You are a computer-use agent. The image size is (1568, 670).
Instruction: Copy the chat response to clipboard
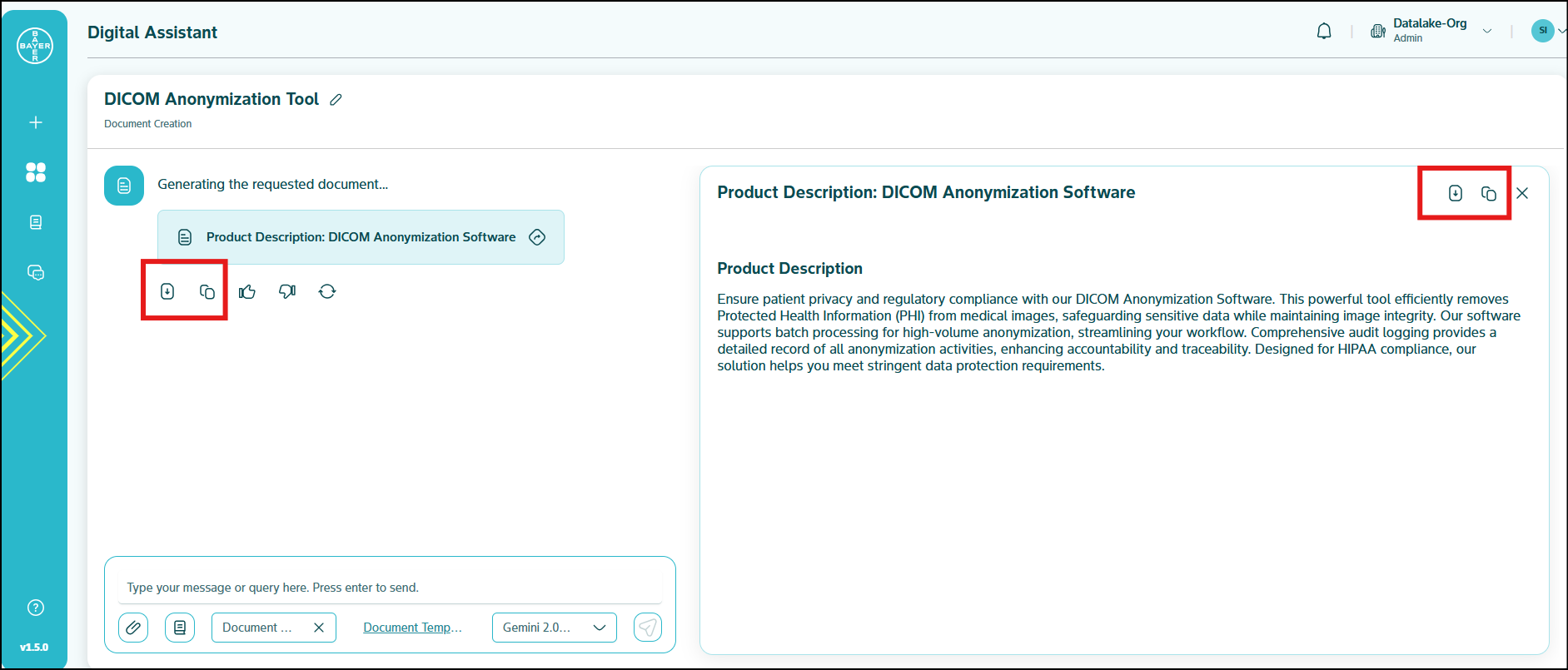click(x=207, y=291)
